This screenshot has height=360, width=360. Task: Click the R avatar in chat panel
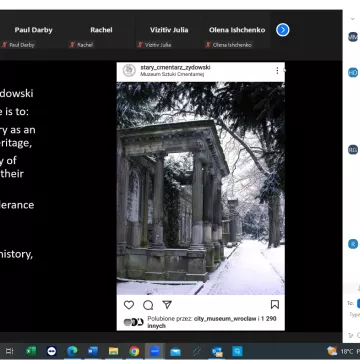[x=353, y=244]
